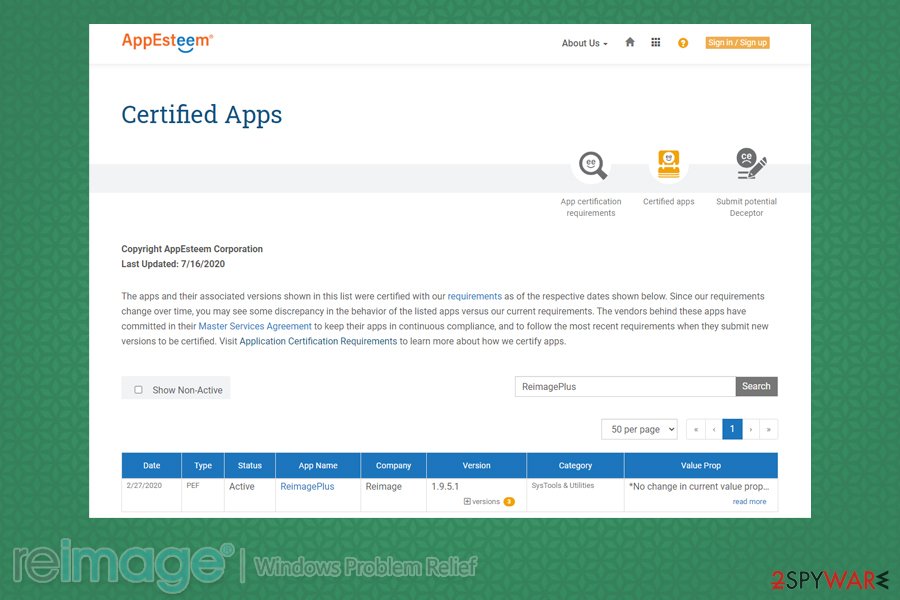Sort by the Value Prop column header
The width and height of the screenshot is (900, 600).
701,466
